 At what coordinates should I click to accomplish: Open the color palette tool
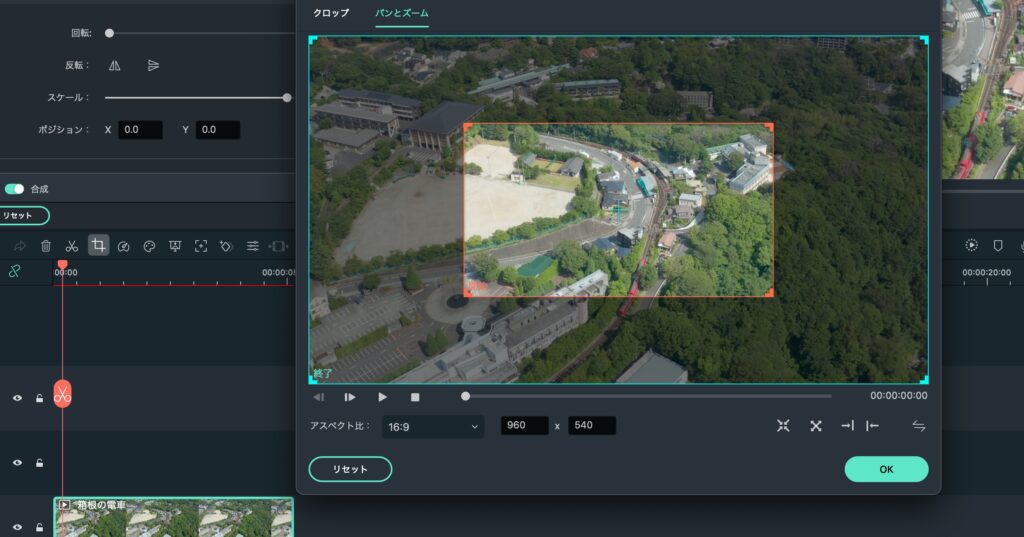(150, 246)
